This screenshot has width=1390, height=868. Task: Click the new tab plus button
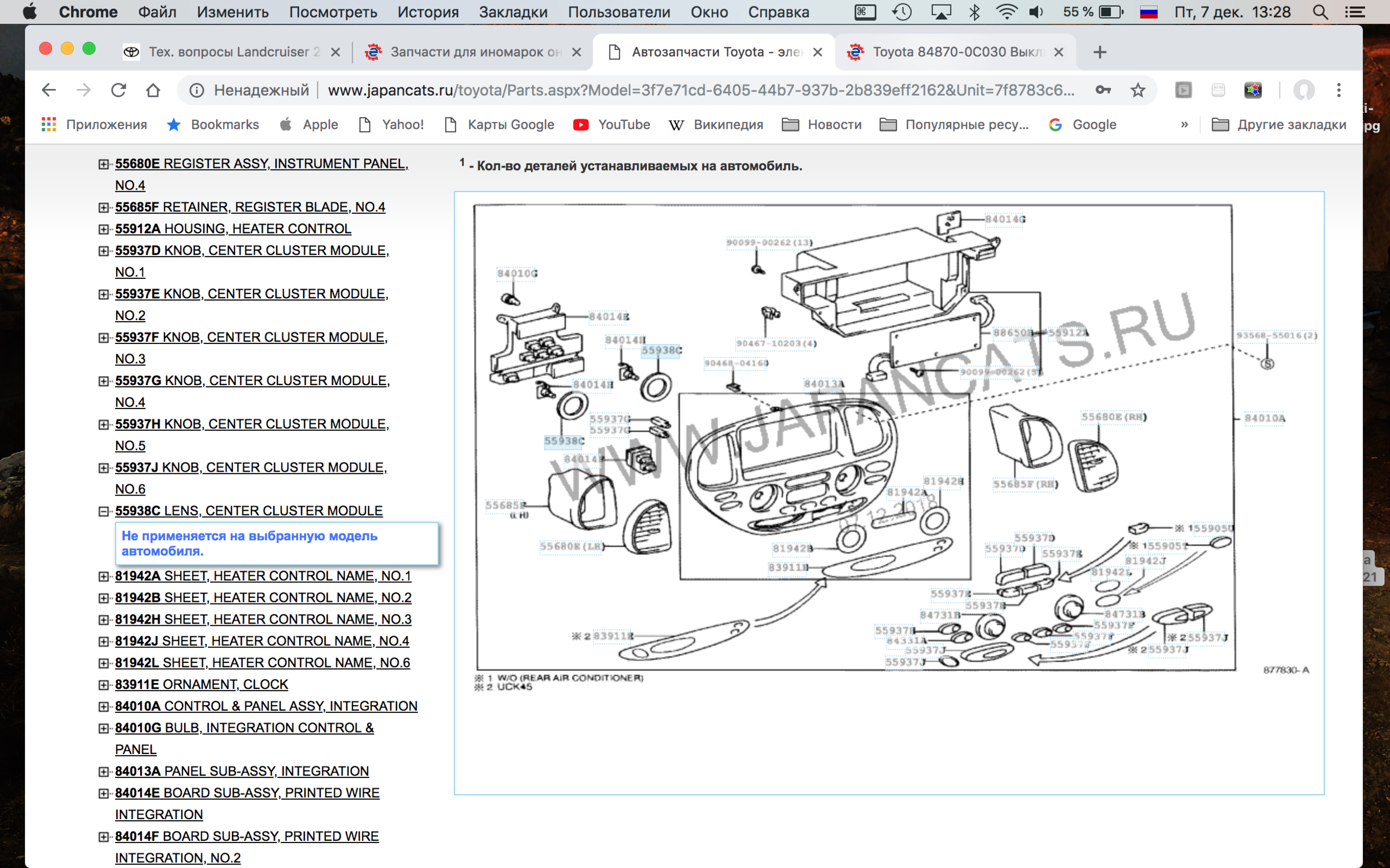click(1099, 52)
